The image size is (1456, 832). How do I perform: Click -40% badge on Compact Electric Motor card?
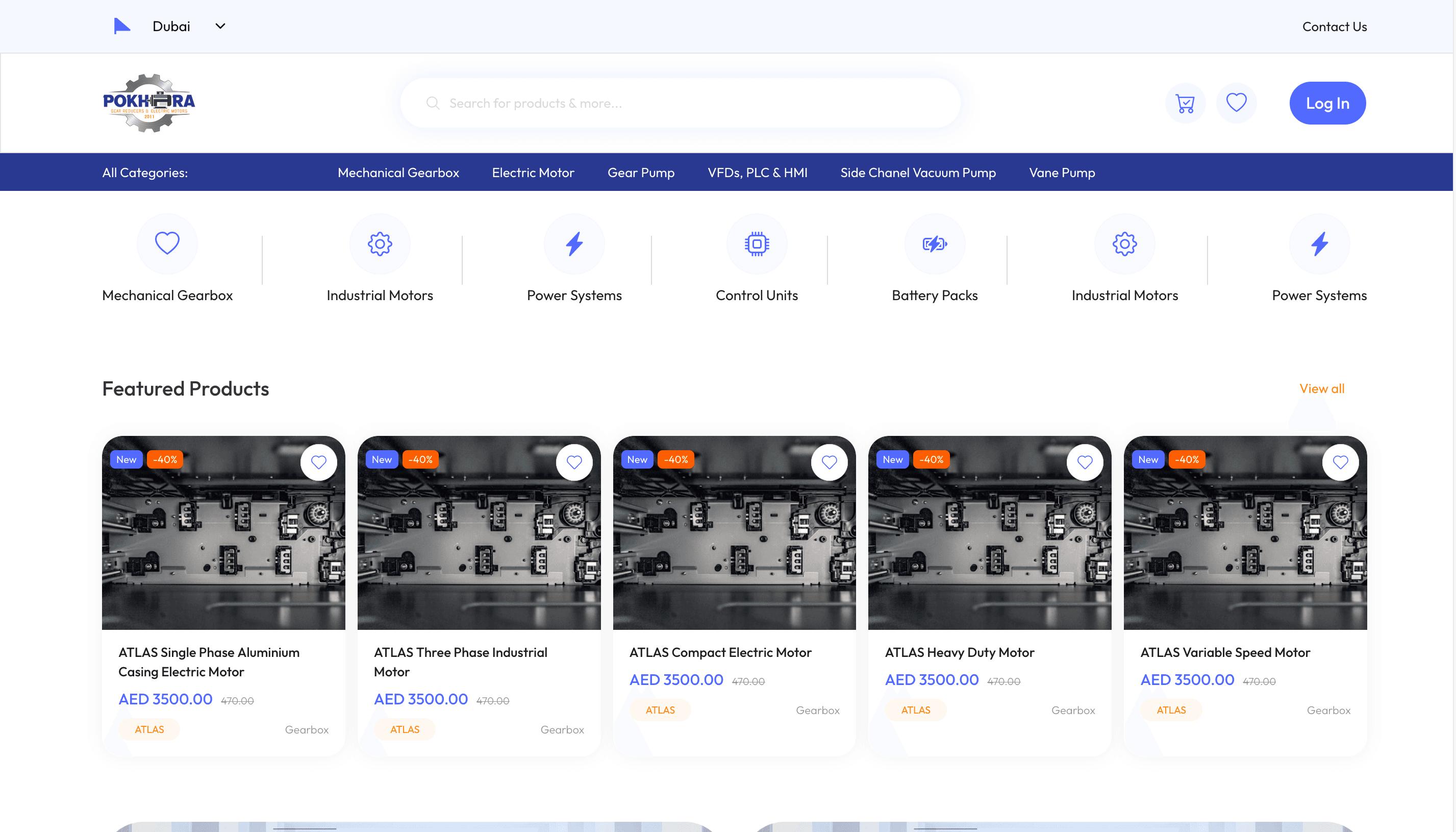[675, 459]
